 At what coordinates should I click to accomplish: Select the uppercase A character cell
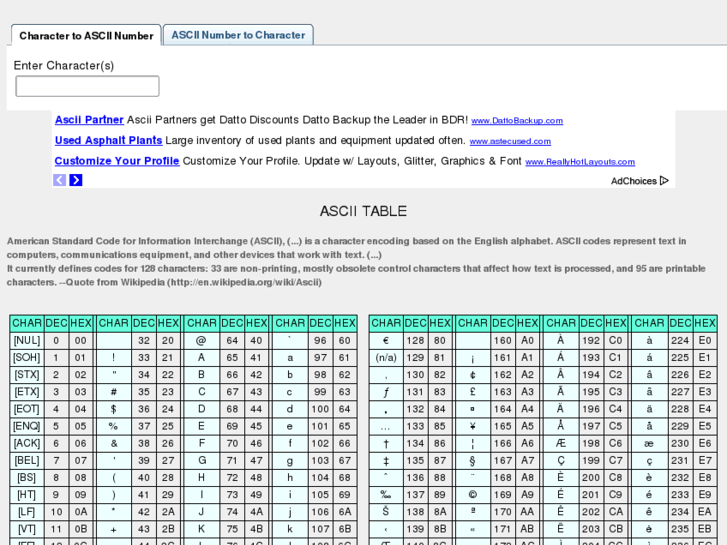[x=201, y=358]
